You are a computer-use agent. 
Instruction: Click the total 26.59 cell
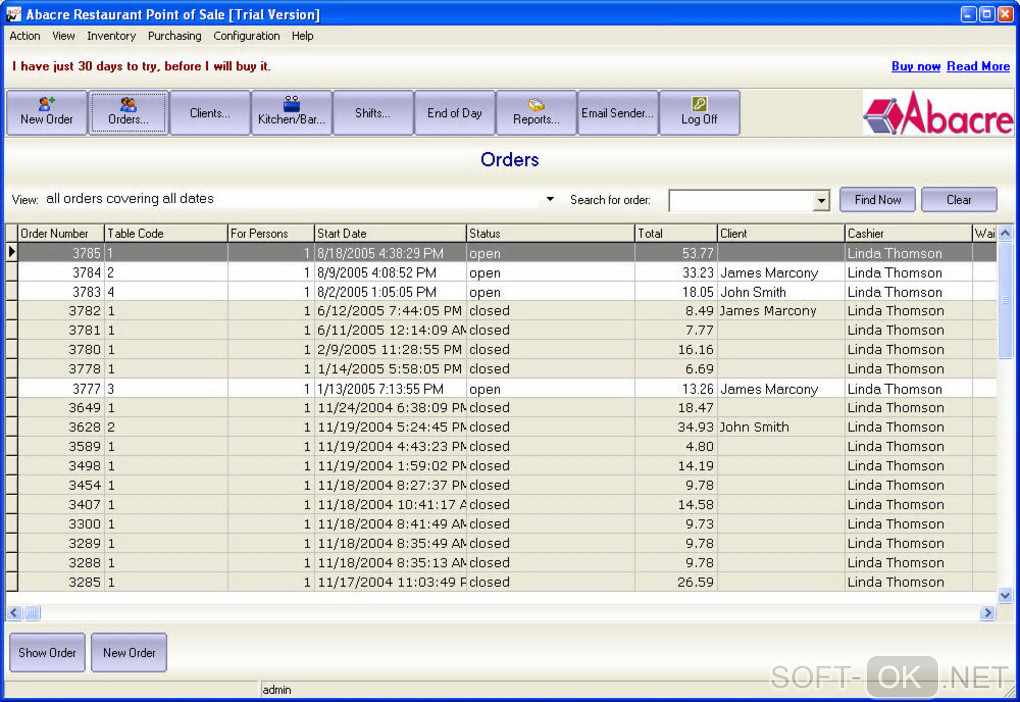coord(676,582)
